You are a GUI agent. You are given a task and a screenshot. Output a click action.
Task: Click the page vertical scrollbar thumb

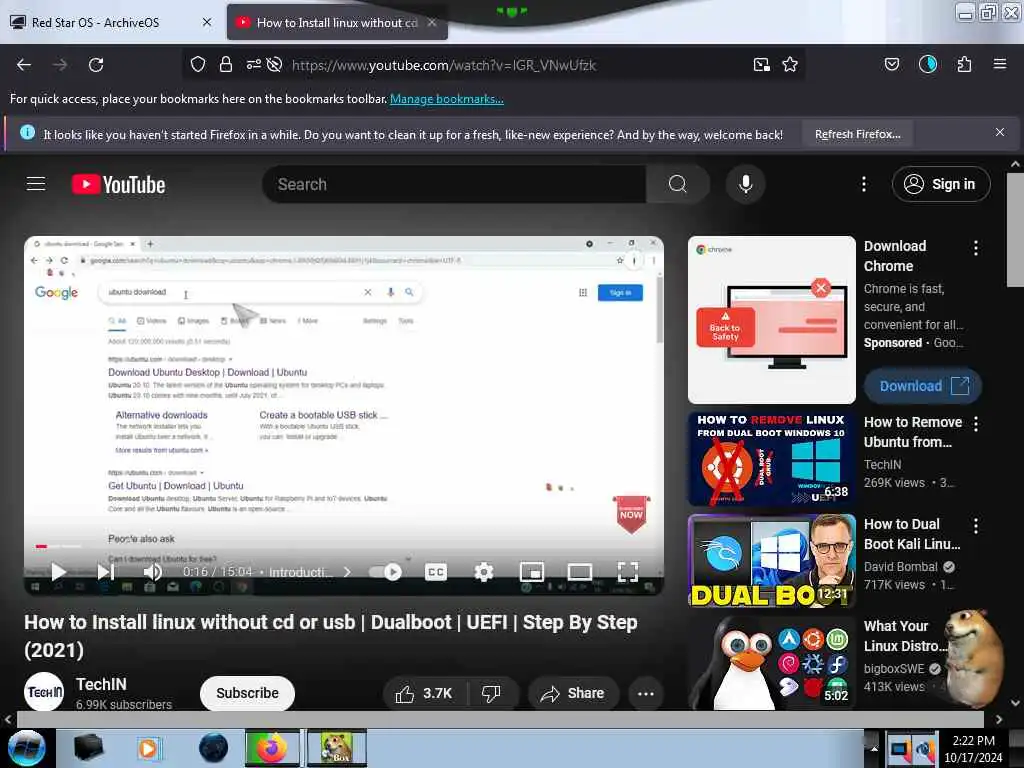tap(1015, 229)
